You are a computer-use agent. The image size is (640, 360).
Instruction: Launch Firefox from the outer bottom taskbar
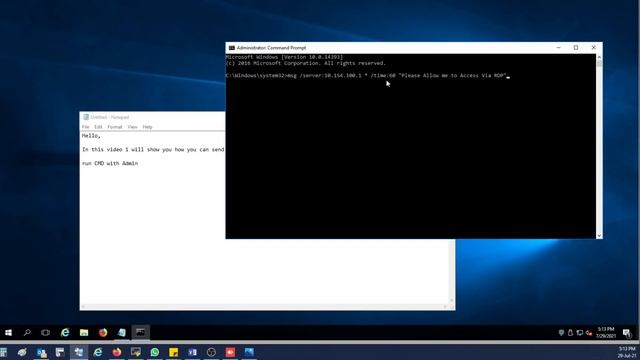click(117, 352)
